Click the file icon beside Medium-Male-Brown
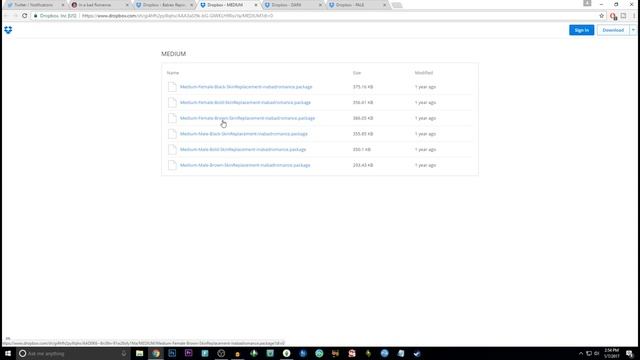Image resolution: width=640 pixels, height=360 pixels. [172, 165]
